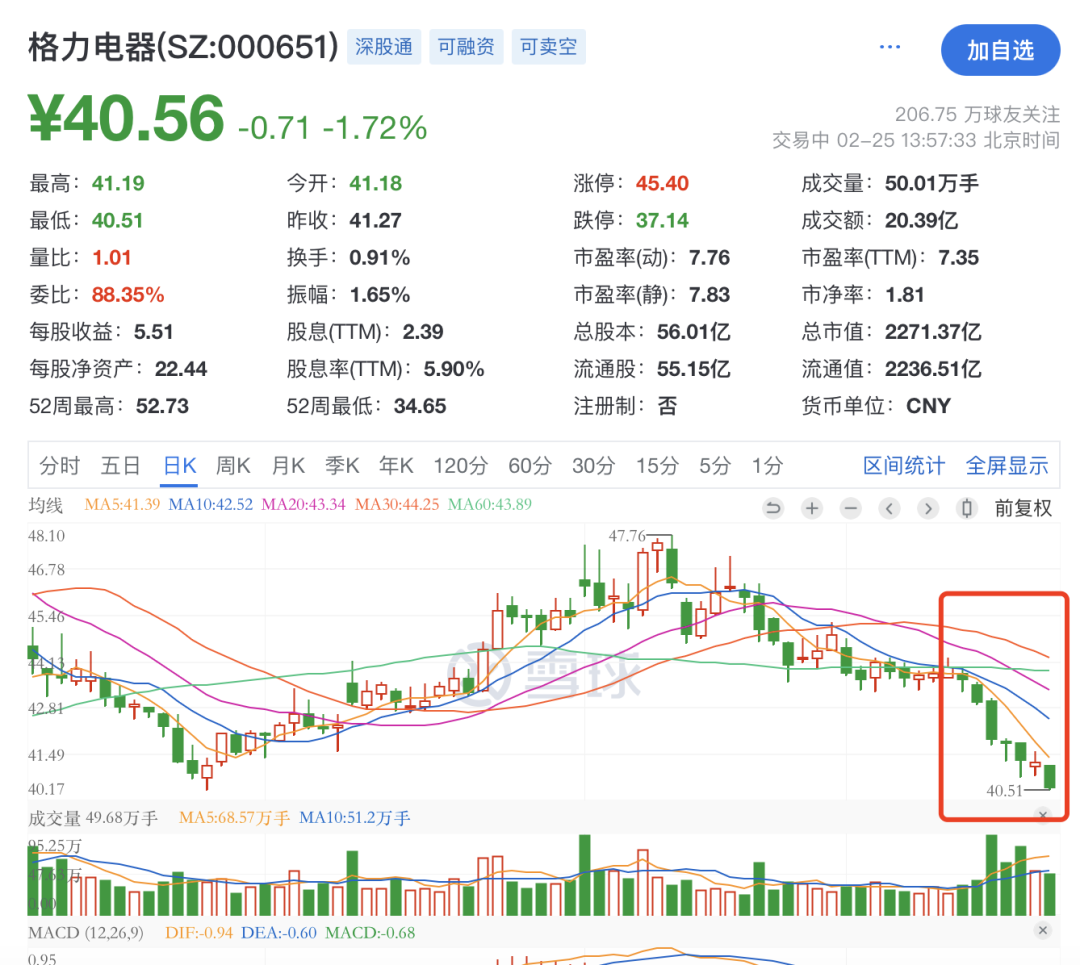Click the volume MA5:68.57万手 label

[234, 818]
